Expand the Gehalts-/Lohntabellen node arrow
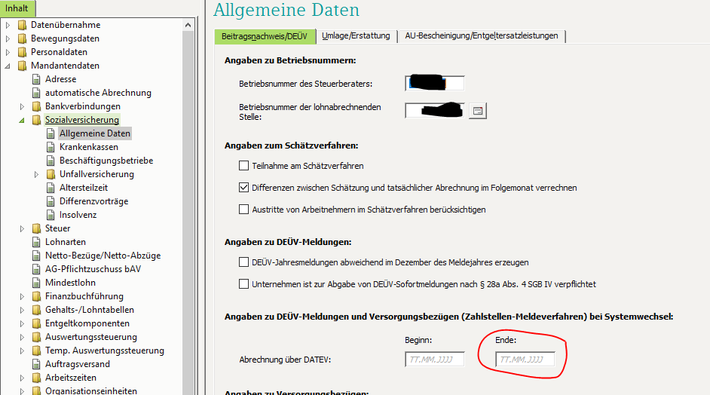This screenshot has height=395, width=710. coord(22,310)
